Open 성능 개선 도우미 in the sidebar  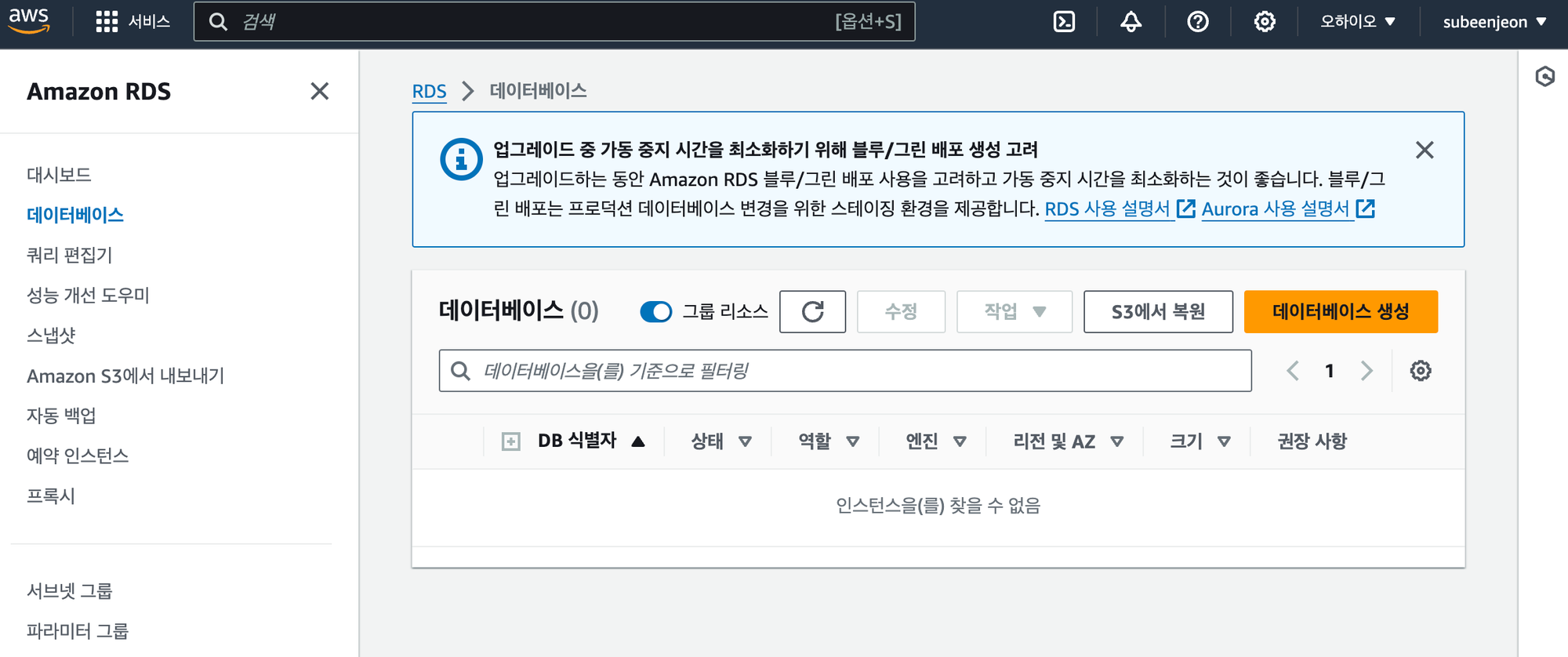point(88,296)
